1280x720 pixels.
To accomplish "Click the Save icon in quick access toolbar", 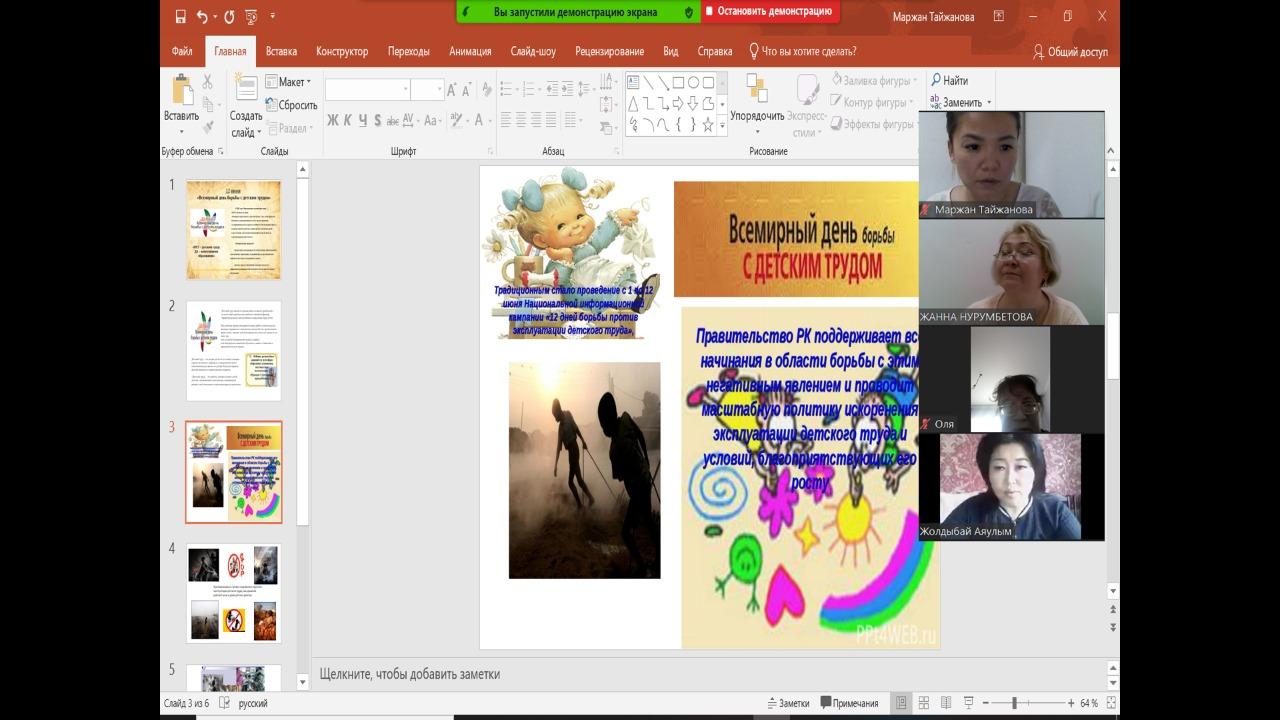I will point(181,16).
